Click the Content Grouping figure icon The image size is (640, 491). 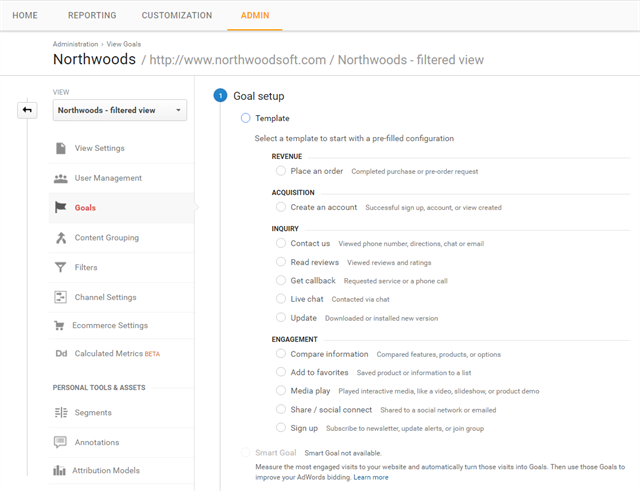61,238
